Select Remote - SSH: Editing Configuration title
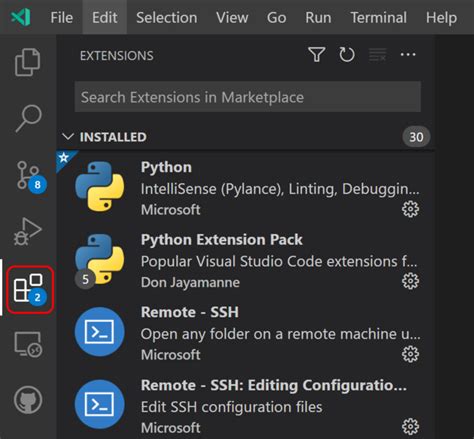Viewport: 474px width, 439px height. coord(274,385)
